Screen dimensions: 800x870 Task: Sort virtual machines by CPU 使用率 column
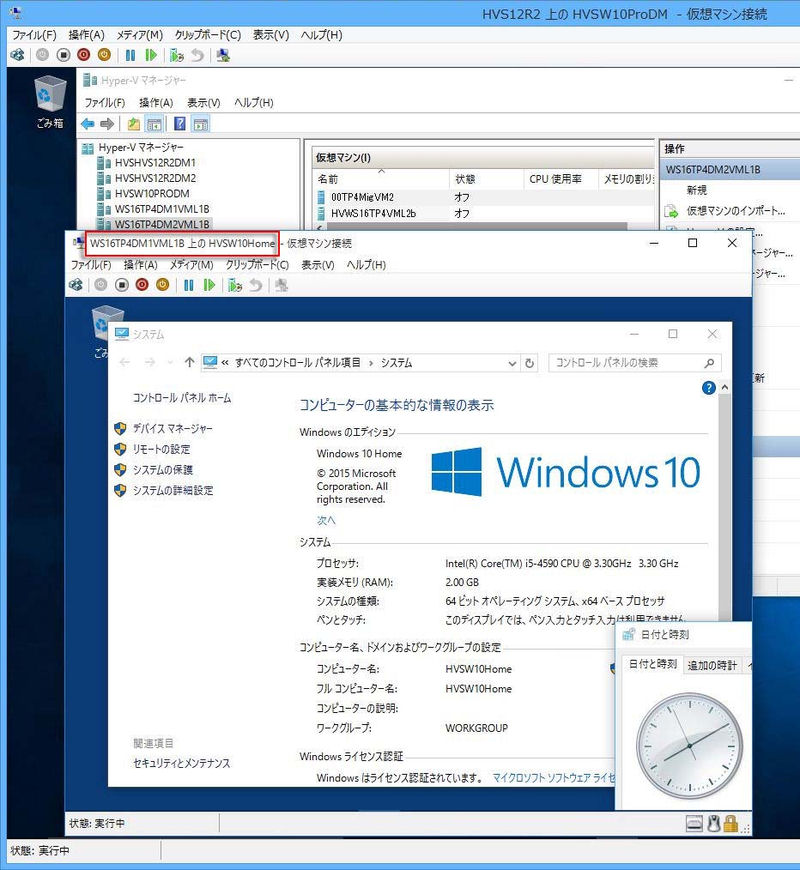(561, 179)
